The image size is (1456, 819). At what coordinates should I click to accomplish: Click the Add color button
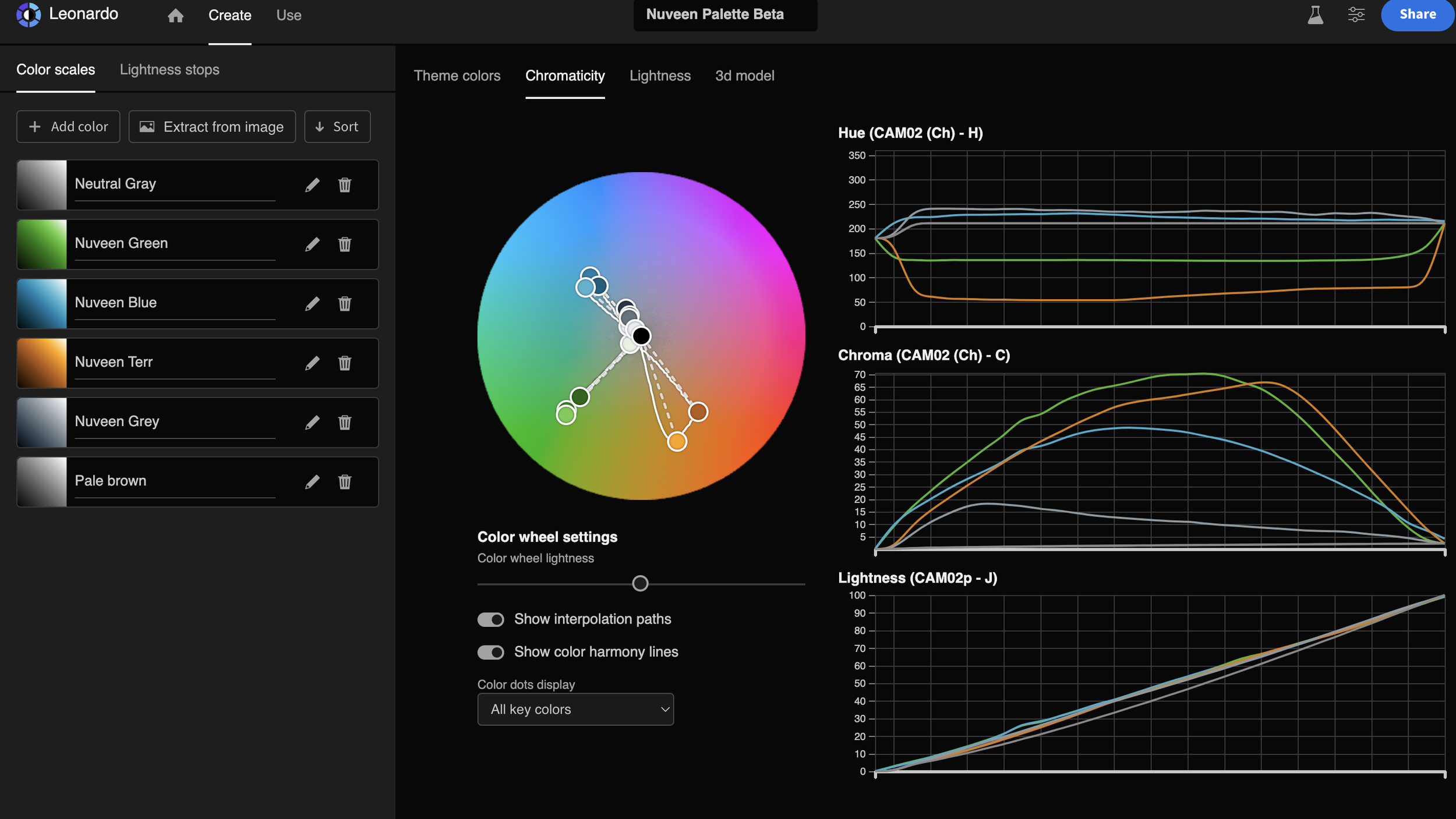tap(68, 126)
